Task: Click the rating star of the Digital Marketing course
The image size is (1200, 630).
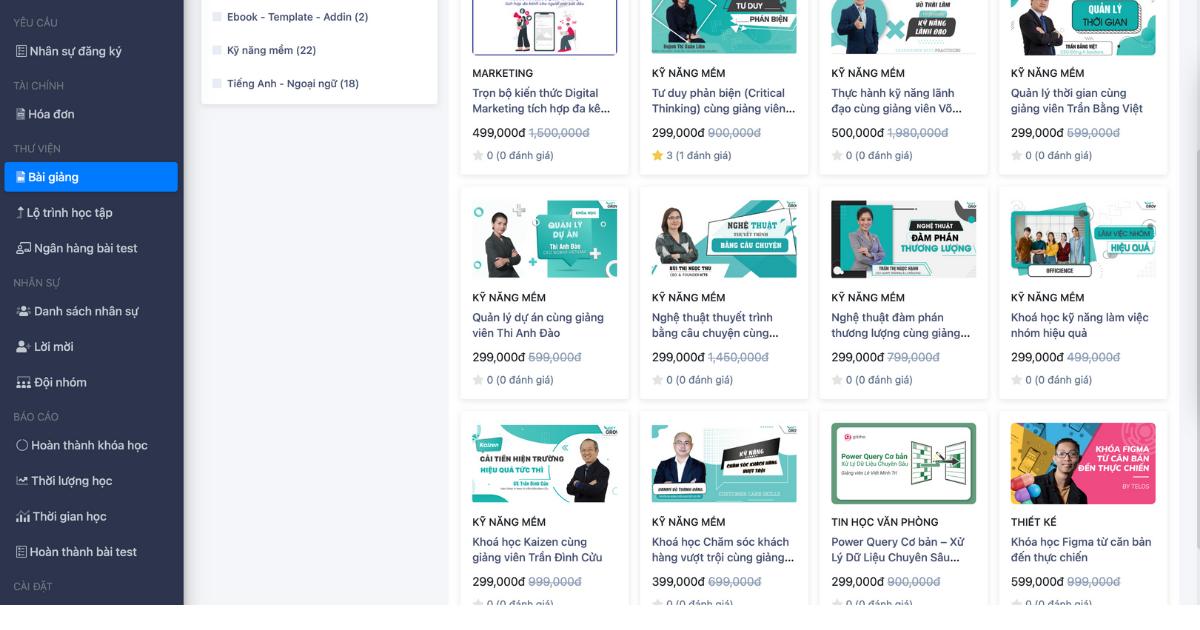Action: click(x=478, y=155)
